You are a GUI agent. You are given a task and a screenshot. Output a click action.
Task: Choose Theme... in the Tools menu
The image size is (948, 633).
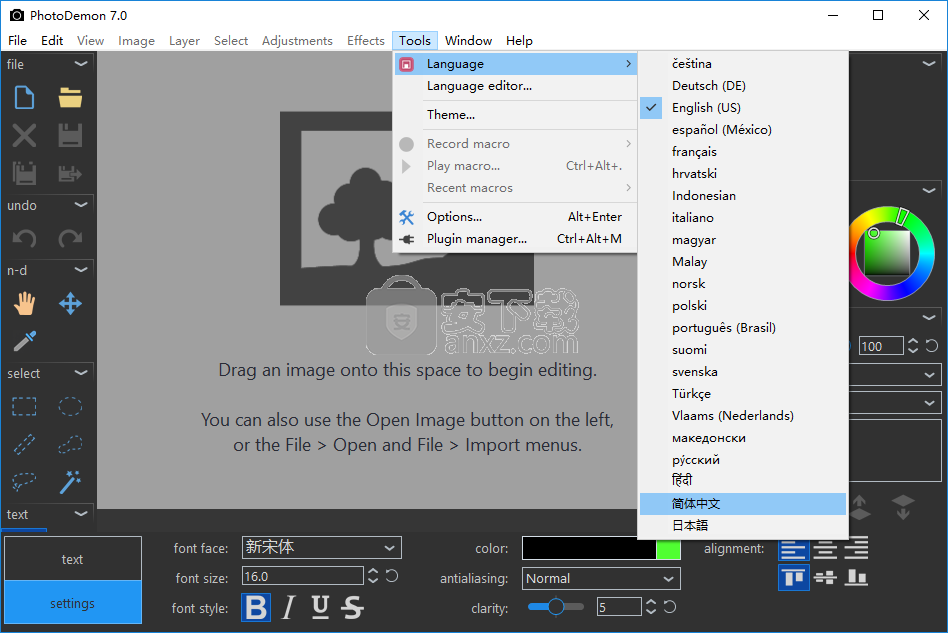pyautogui.click(x=515, y=115)
